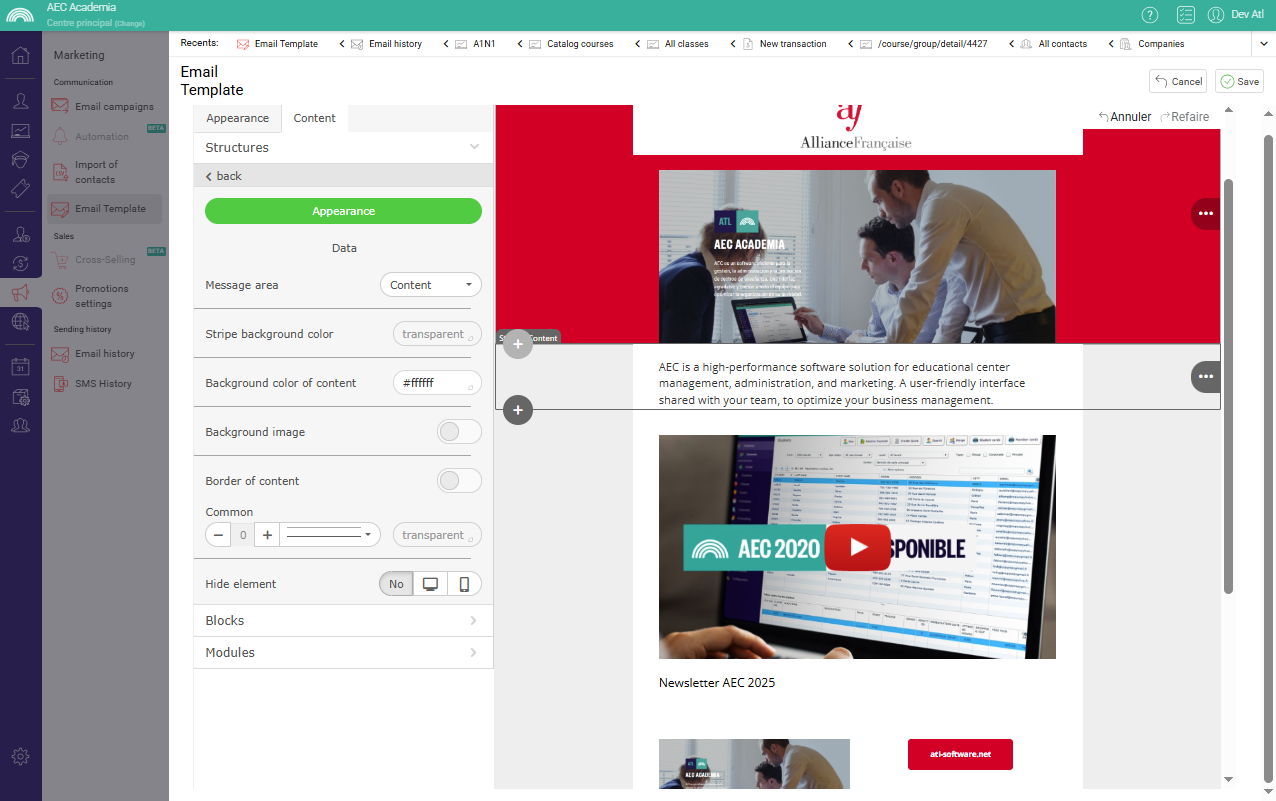Open the globe icon in left sidebar
Screen dimensions: 1276x801
pos(20,322)
